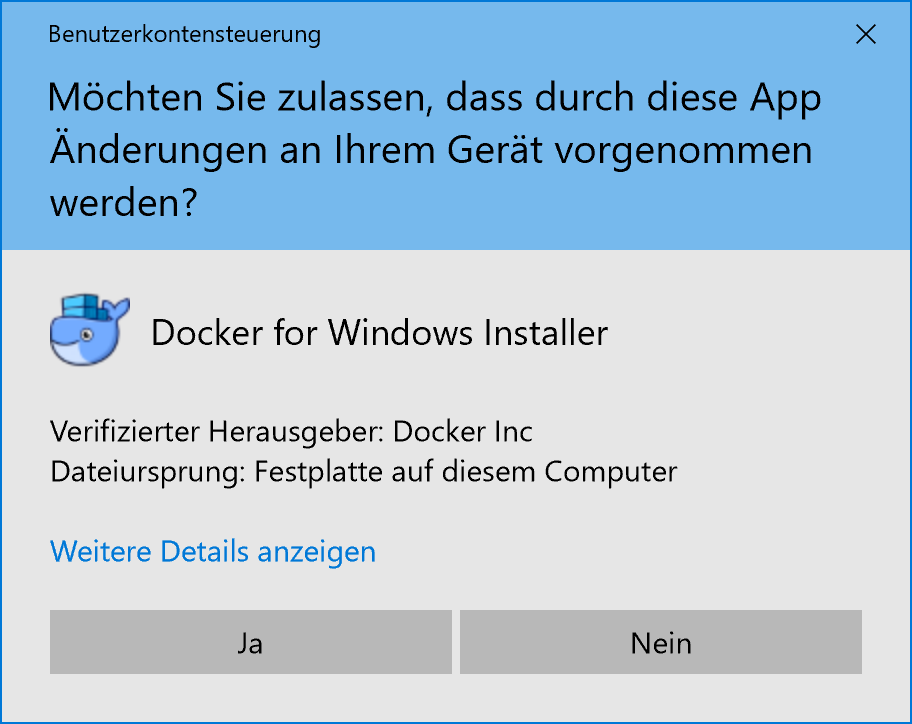912x724 pixels.
Task: Approve the installer by clicking 'Ja'
Action: click(x=250, y=642)
